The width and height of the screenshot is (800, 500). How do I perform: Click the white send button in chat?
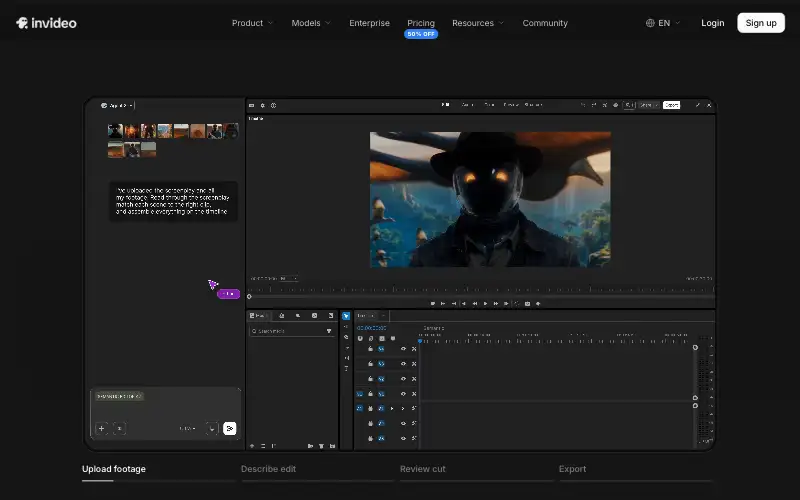230,429
